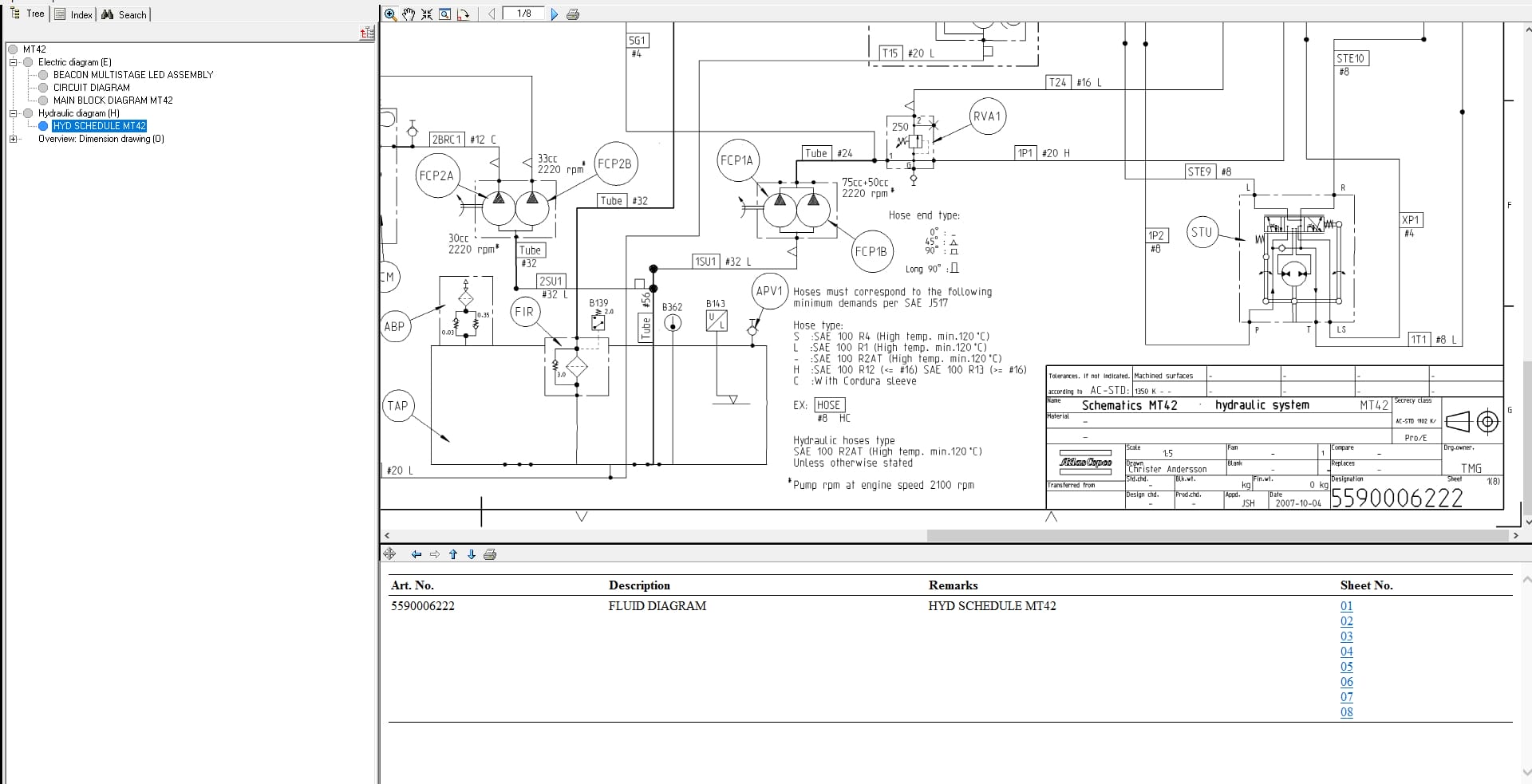This screenshot has width=1532, height=784.
Task: Expand the Overview: Dimension drawing (O) node
Action: (13, 139)
